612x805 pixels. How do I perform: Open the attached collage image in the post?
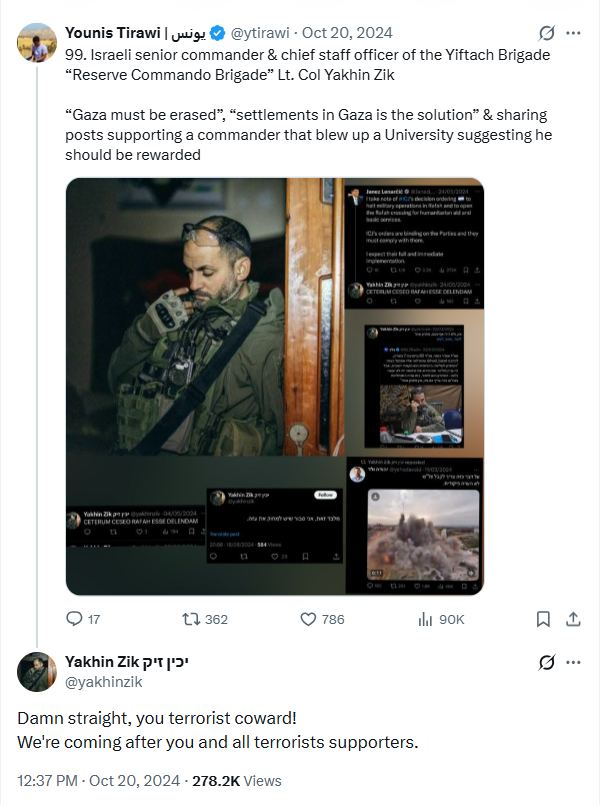[274, 387]
